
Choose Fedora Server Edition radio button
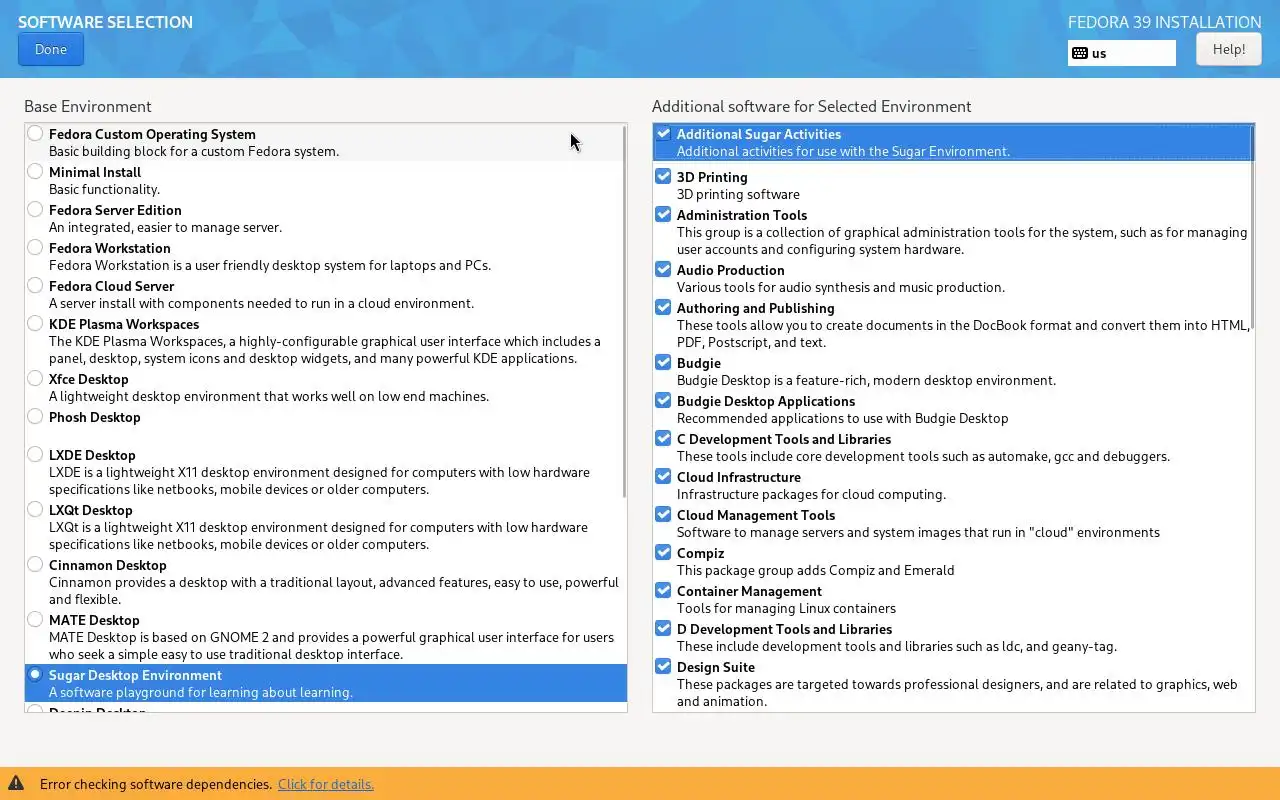(35, 209)
